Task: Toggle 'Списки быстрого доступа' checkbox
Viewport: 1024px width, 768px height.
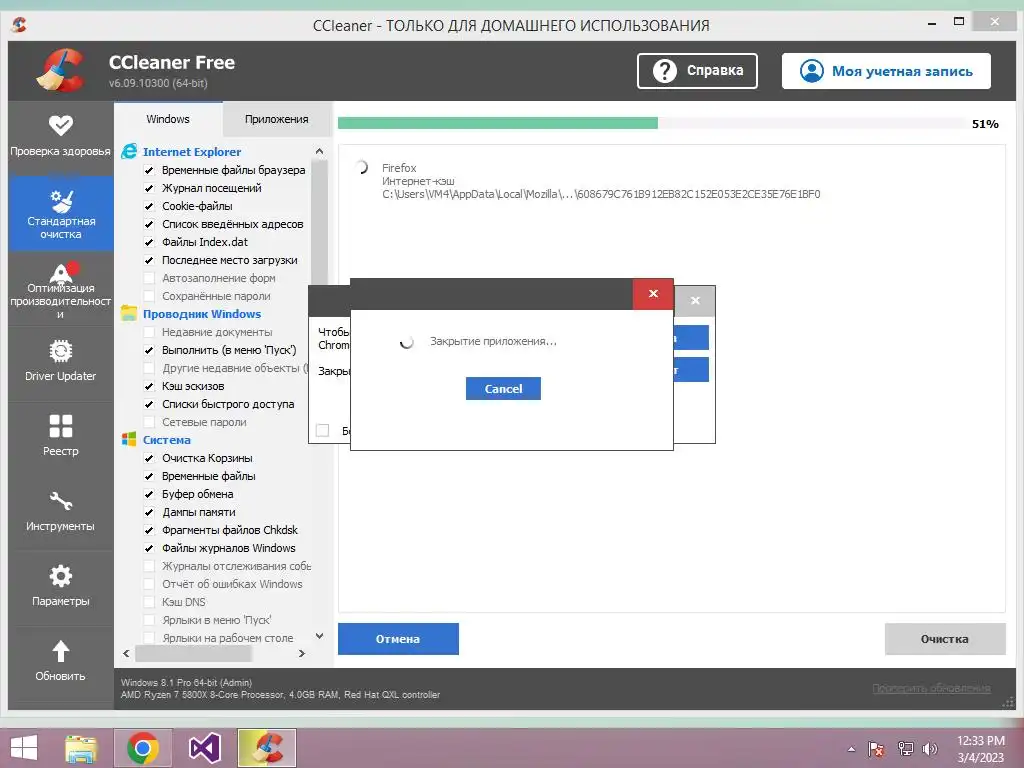Action: coord(149,404)
